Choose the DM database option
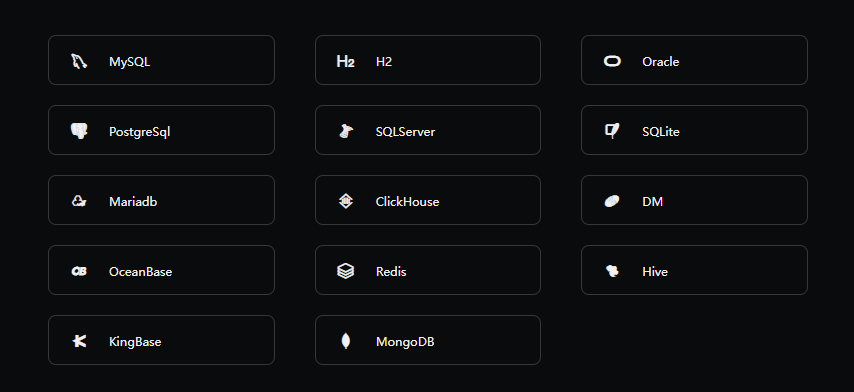854x392 pixels. click(694, 200)
